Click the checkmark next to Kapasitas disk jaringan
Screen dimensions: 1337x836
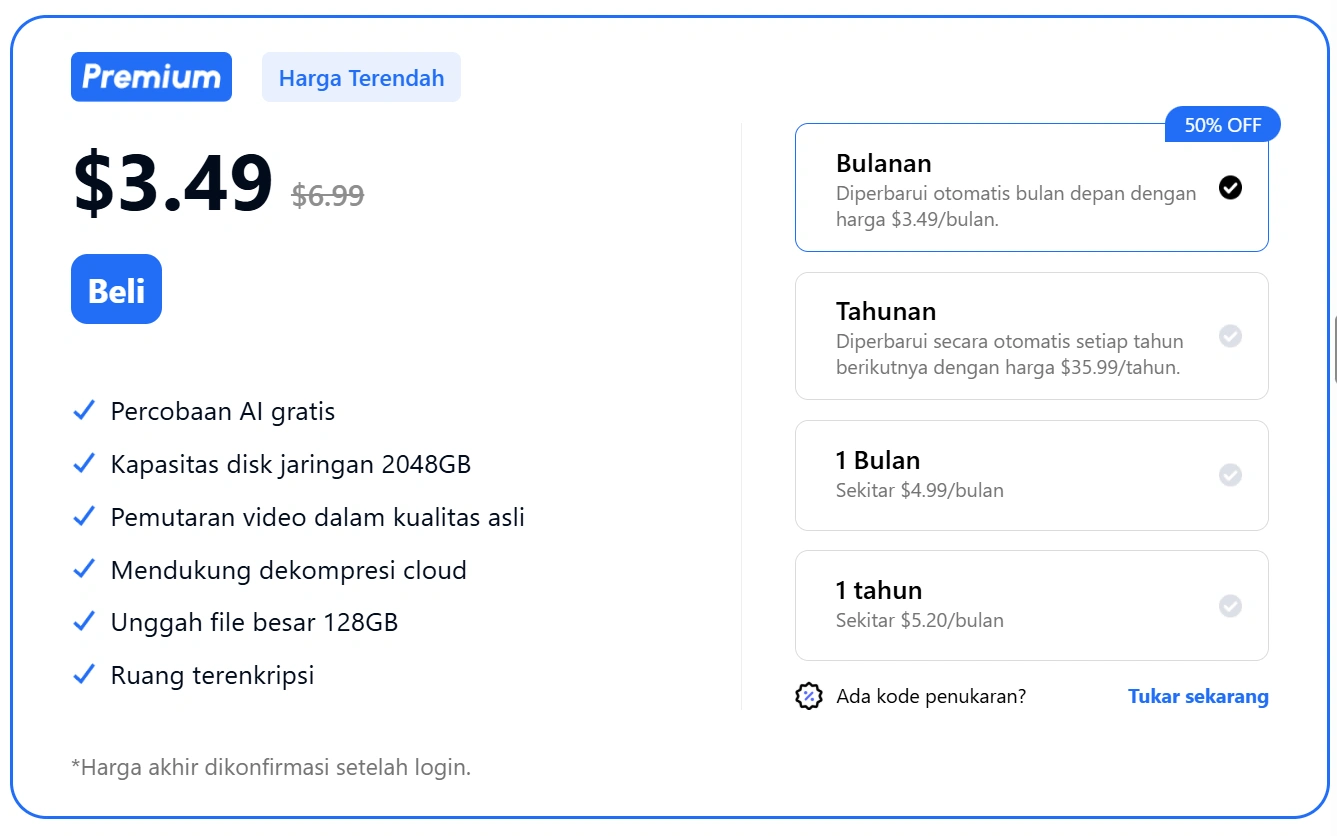click(x=84, y=464)
